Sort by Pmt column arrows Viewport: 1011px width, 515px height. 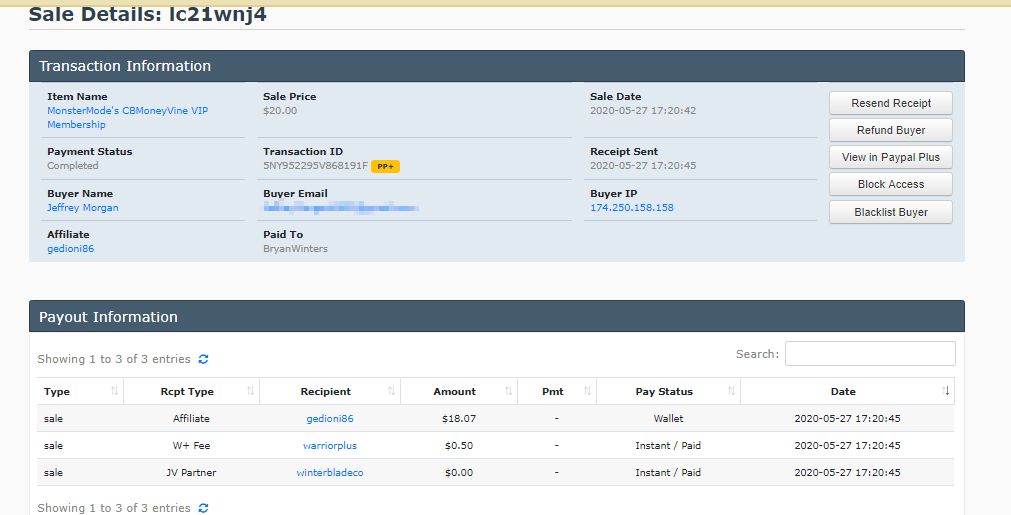pos(587,391)
